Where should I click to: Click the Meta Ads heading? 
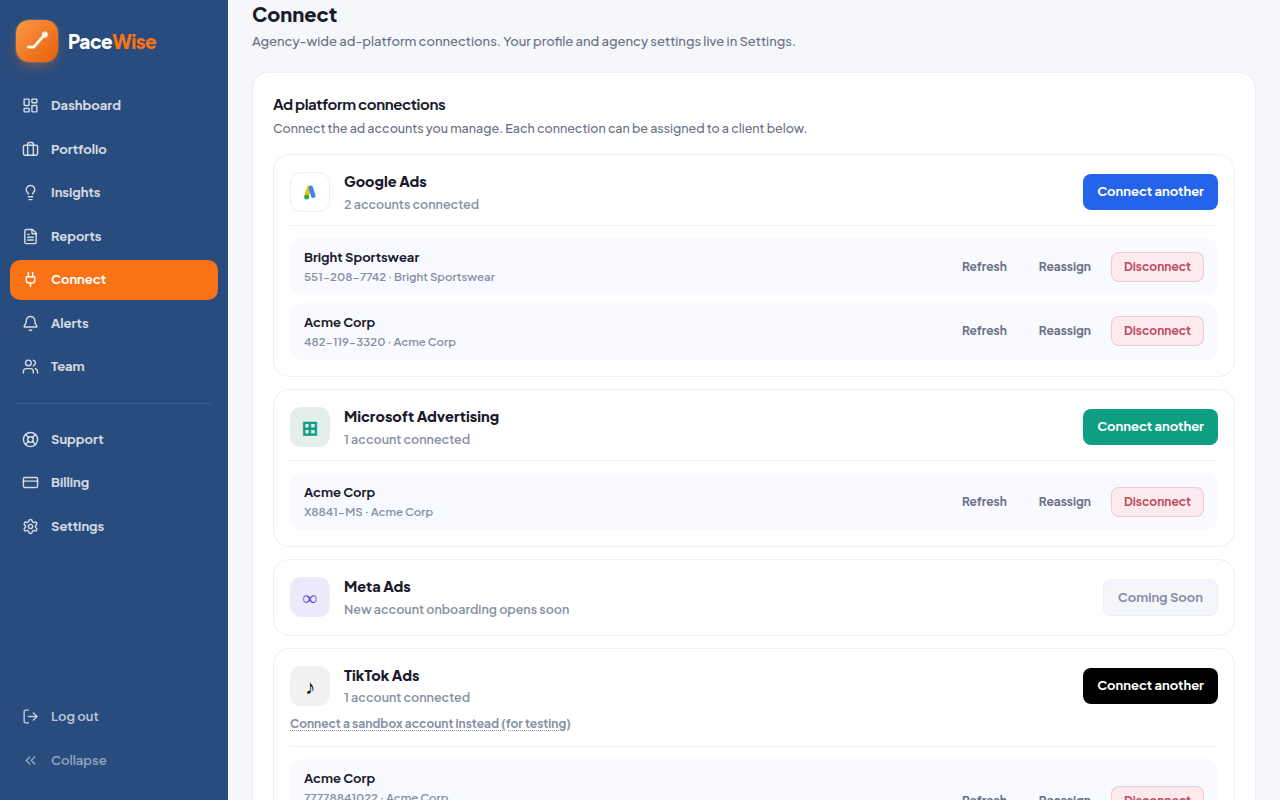click(x=377, y=587)
